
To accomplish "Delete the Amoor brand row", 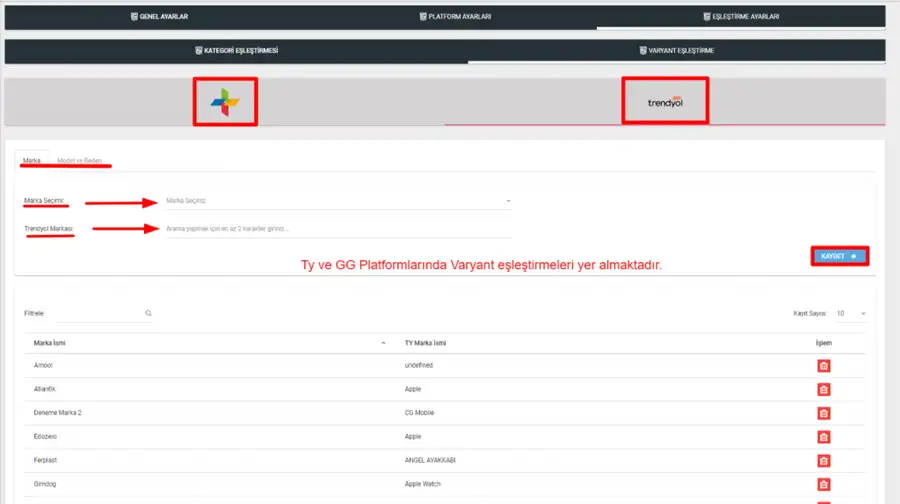I will [x=824, y=366].
